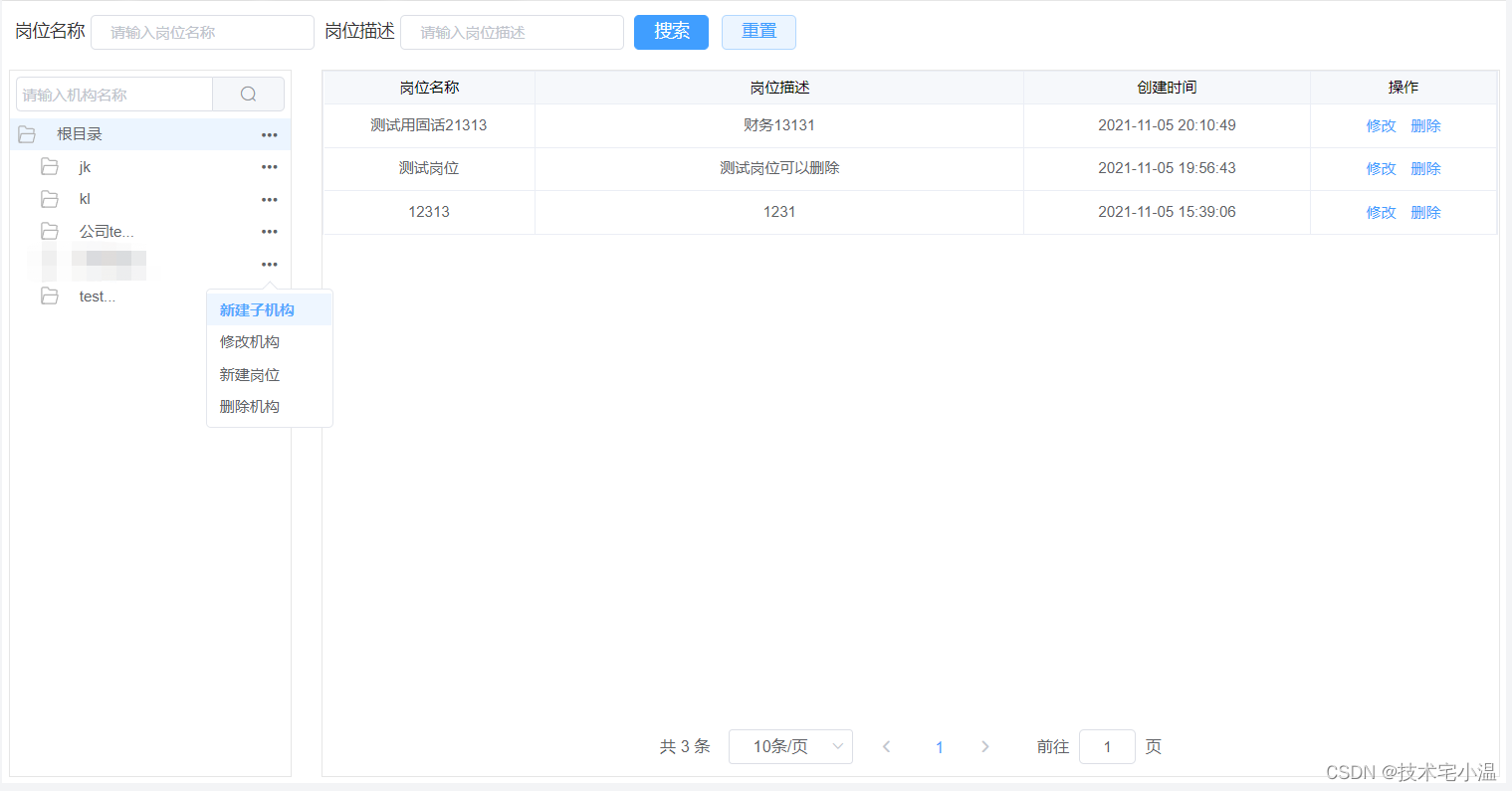This screenshot has height=791, width=1512.
Task: Click the organization search magnifier icon
Action: coord(249,95)
